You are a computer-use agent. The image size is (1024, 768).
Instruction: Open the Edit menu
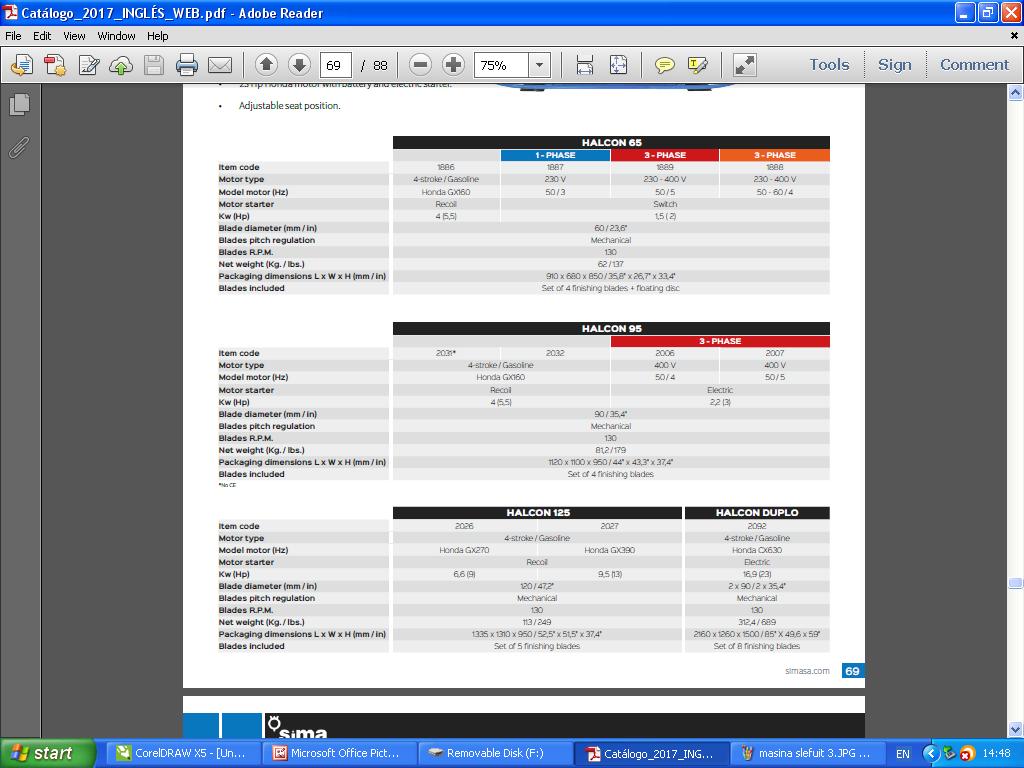(x=42, y=36)
